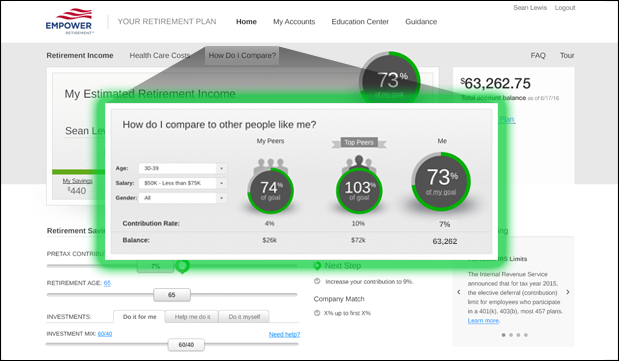Check the company match X% option

[x=317, y=313]
